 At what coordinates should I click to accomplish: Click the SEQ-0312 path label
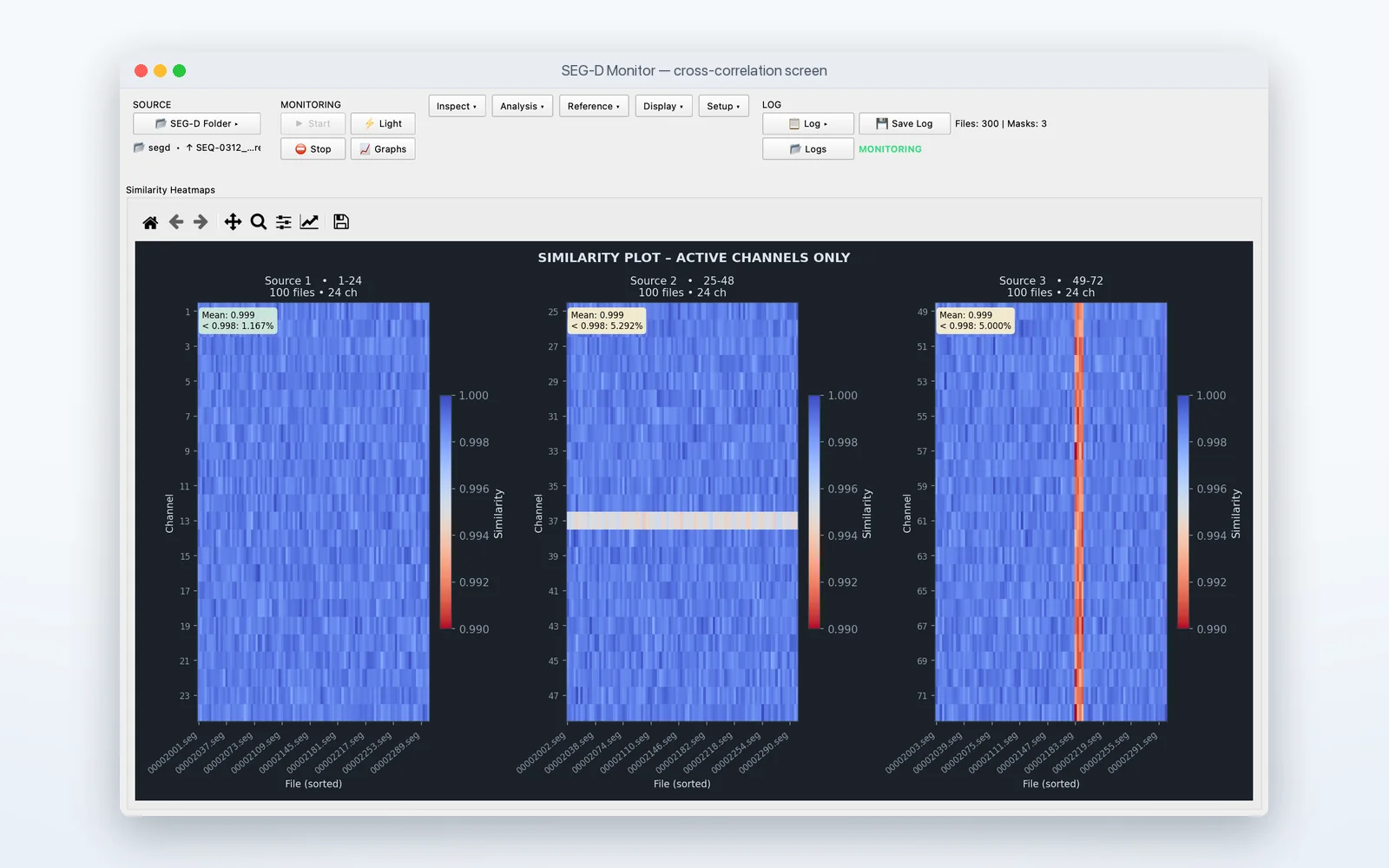(223, 148)
